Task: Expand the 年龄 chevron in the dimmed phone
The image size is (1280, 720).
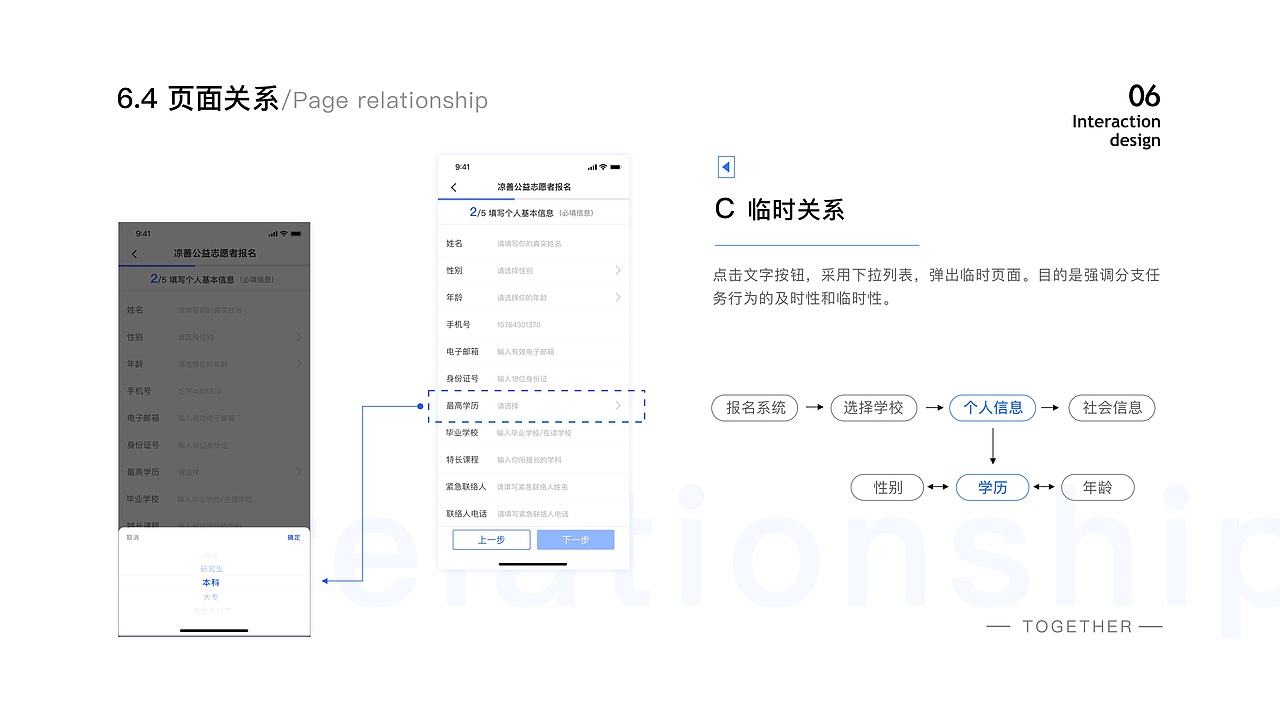Action: coord(299,365)
